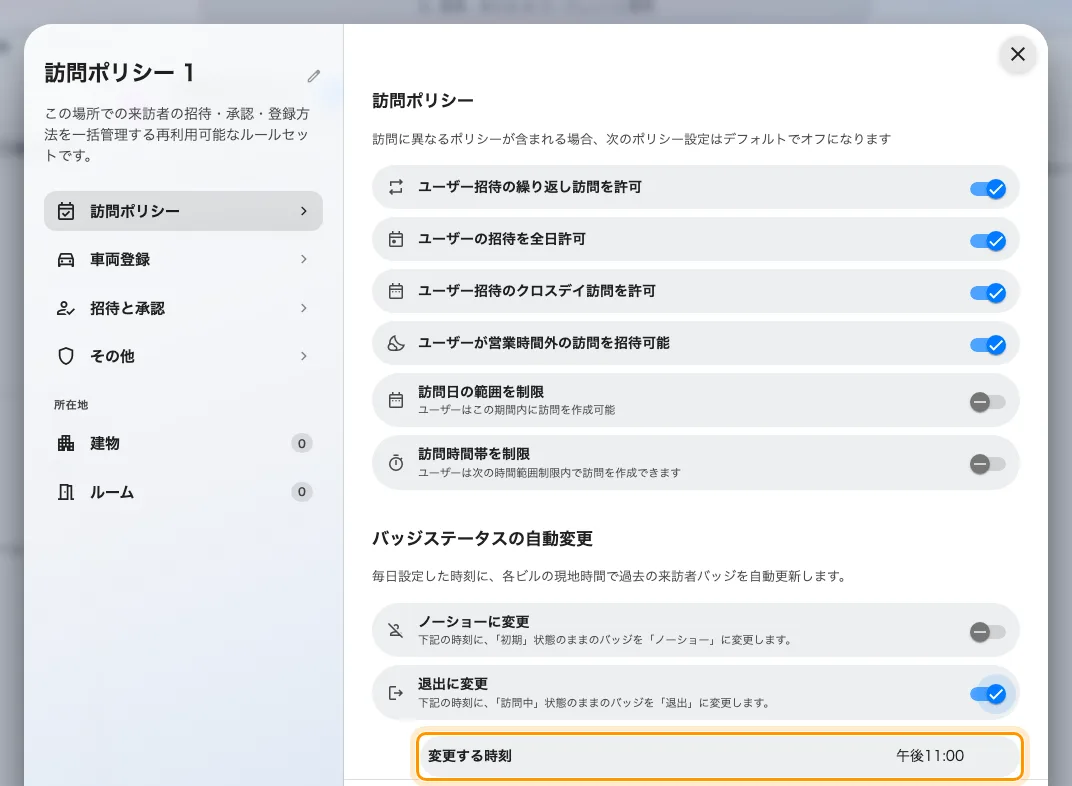
Task: Click the exit icon on 退出に変更 row
Action: pyautogui.click(x=396, y=693)
